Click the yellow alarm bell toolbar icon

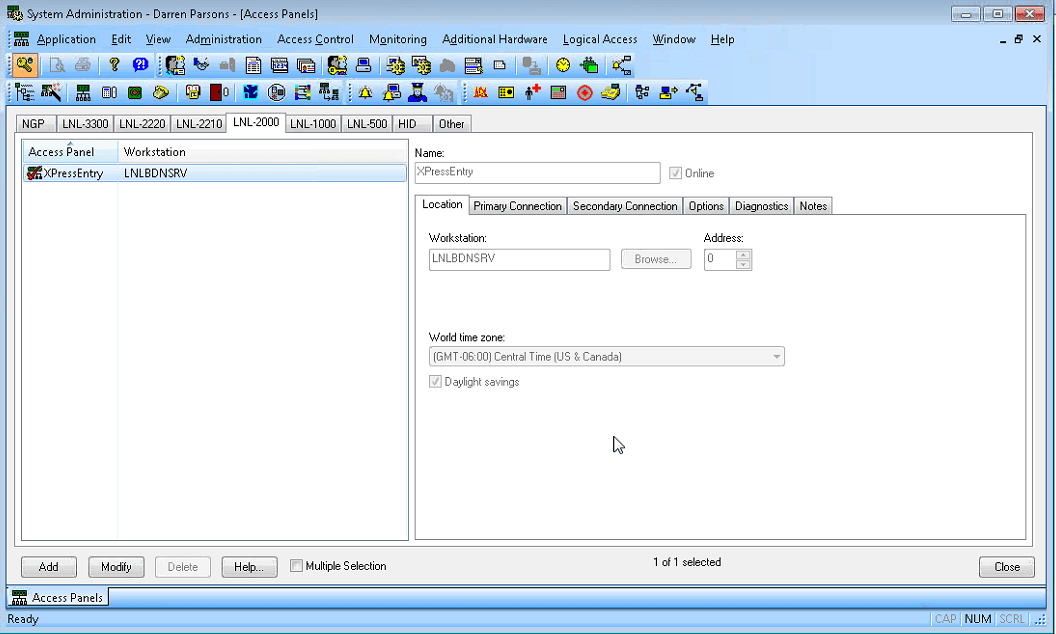click(x=365, y=93)
